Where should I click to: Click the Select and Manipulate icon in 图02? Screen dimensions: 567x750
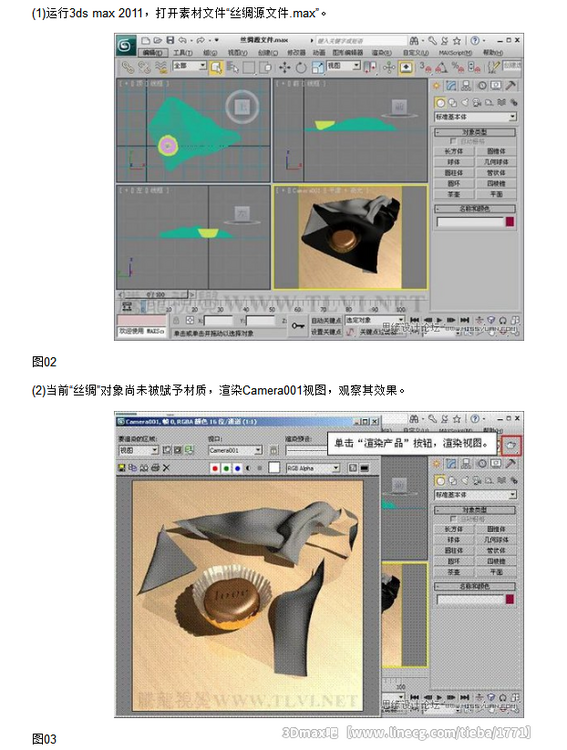(389, 67)
